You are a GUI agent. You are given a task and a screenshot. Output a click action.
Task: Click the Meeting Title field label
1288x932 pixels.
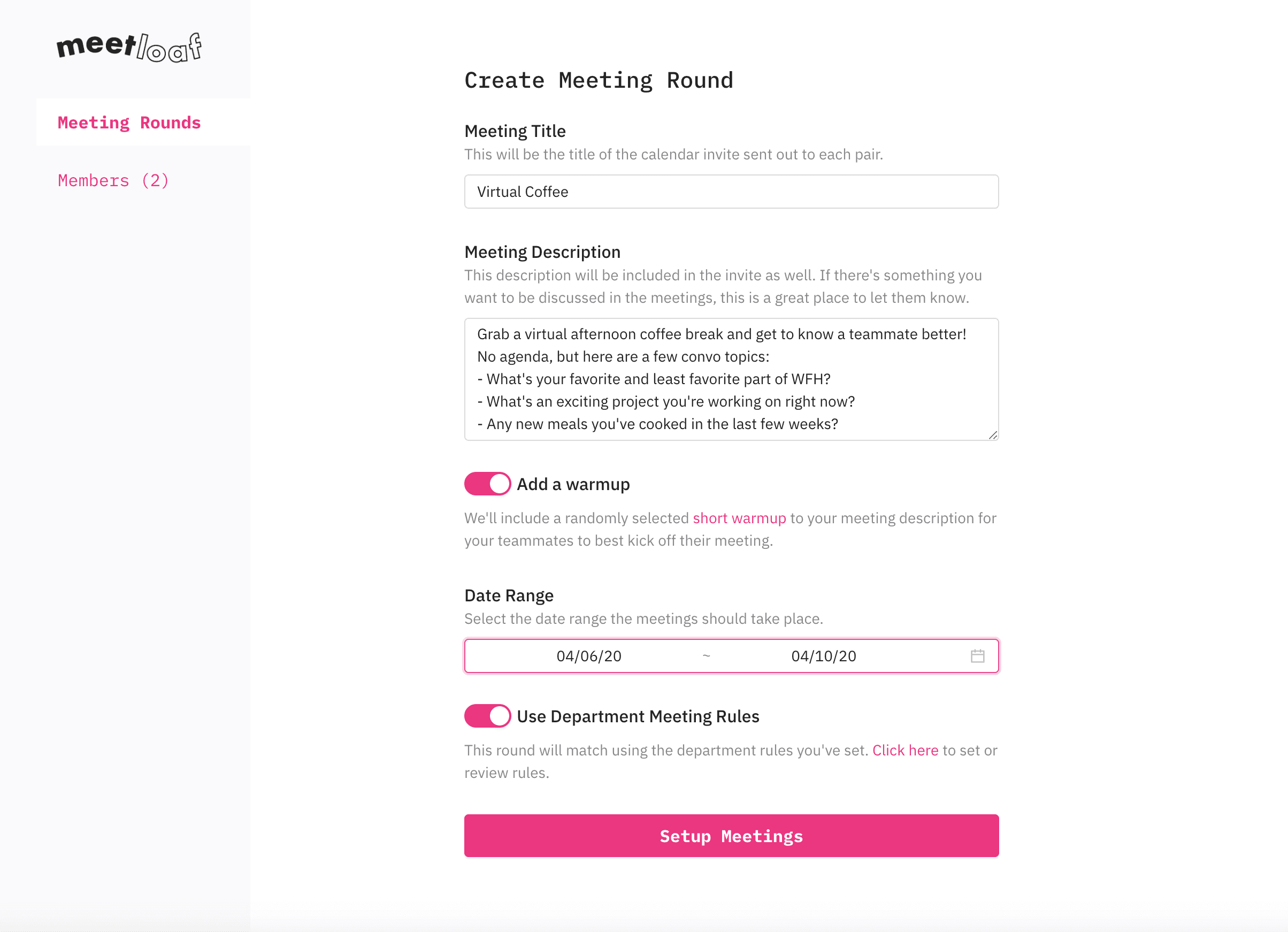(515, 131)
